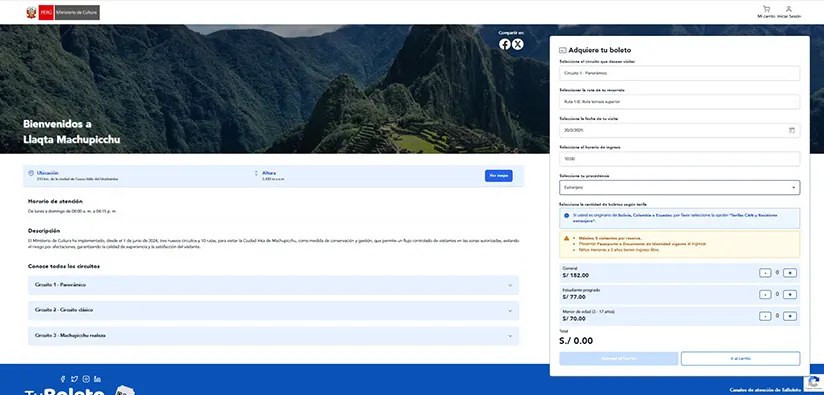
Task: Click the Ubicación map pin icon
Action: pyautogui.click(x=32, y=173)
